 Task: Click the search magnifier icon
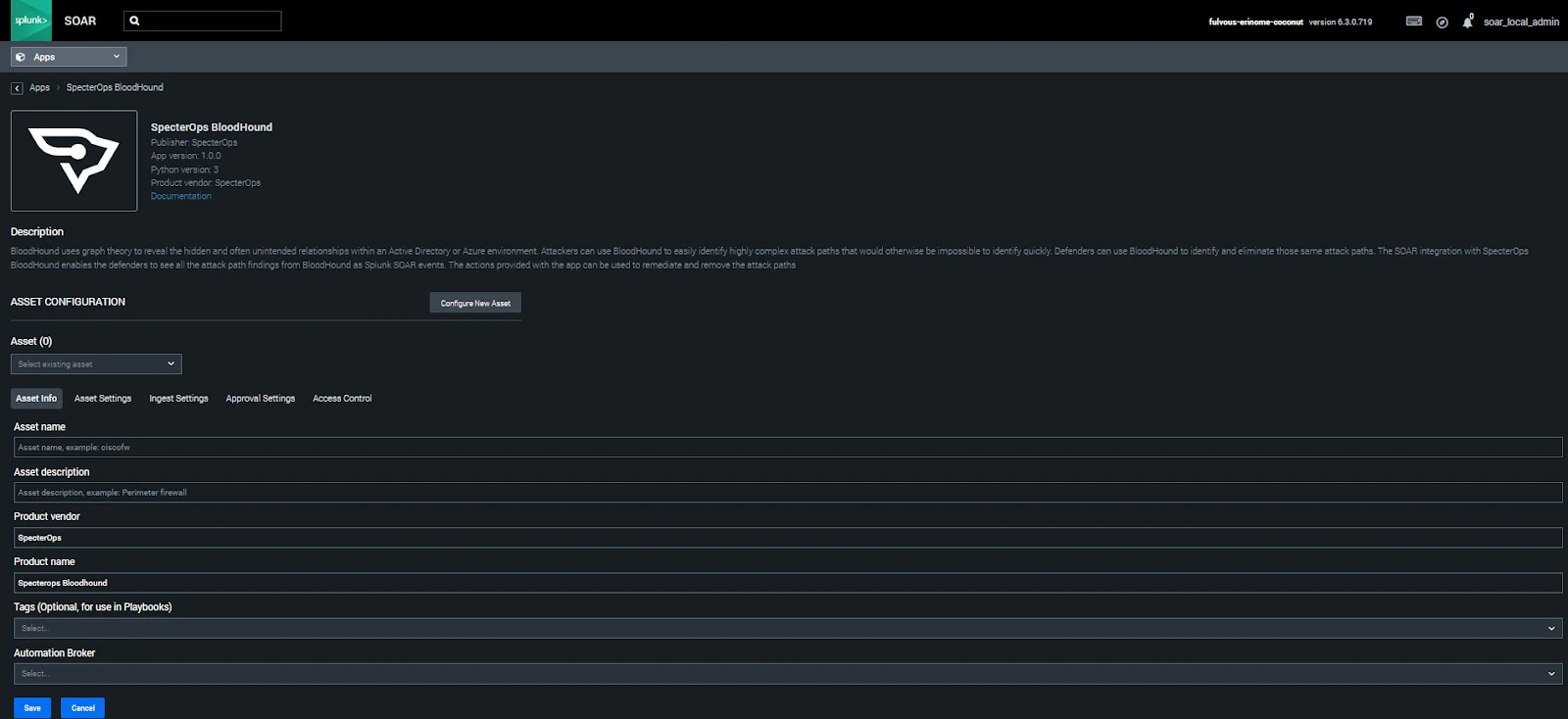pyautogui.click(x=134, y=21)
